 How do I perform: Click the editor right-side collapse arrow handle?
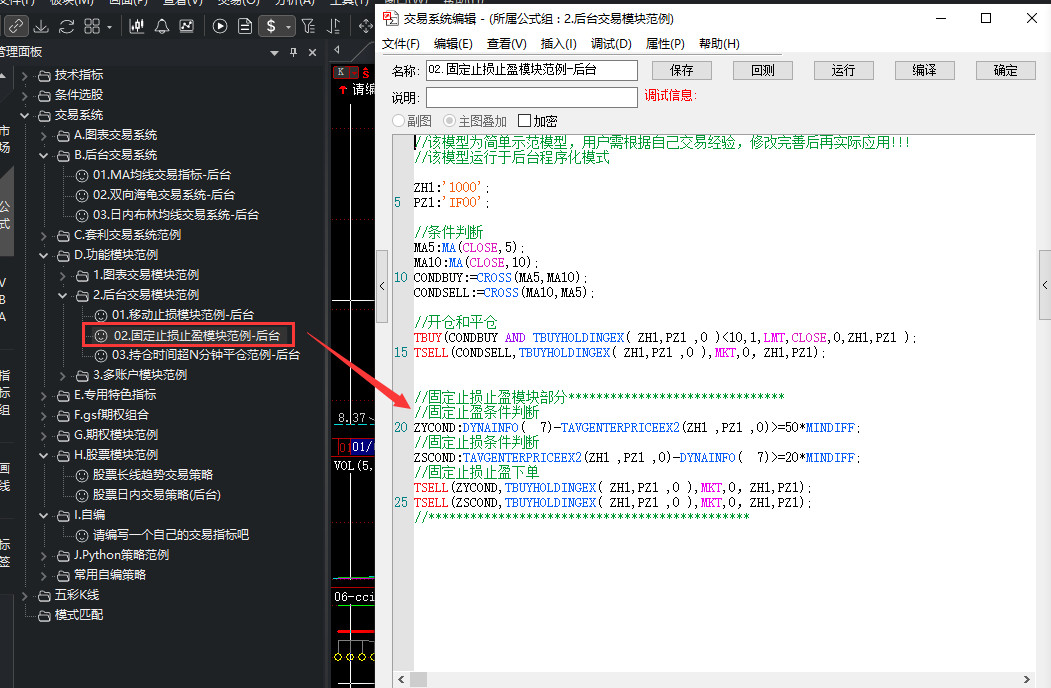coord(1045,285)
